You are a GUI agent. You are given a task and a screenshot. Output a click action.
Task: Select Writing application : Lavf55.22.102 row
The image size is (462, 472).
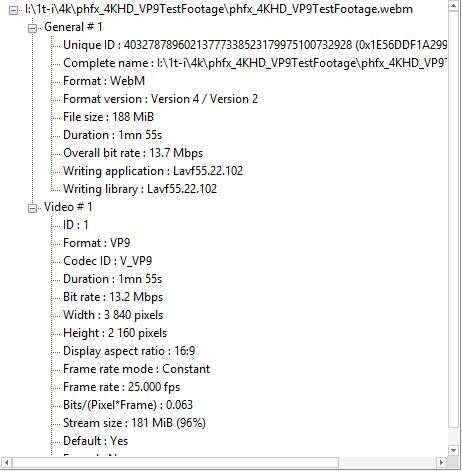(153, 171)
